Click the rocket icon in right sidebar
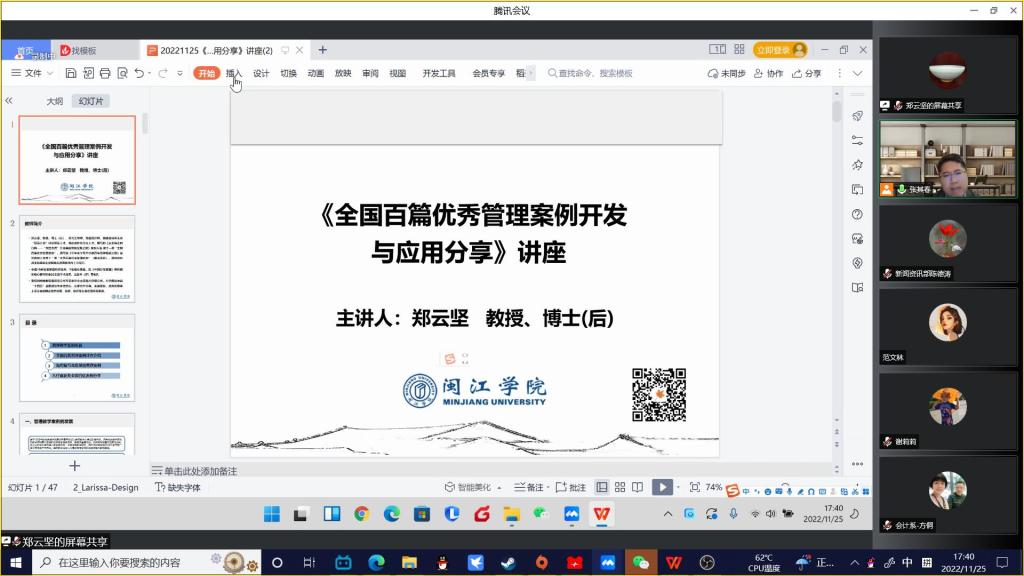This screenshot has height=576, width=1024. [857, 116]
